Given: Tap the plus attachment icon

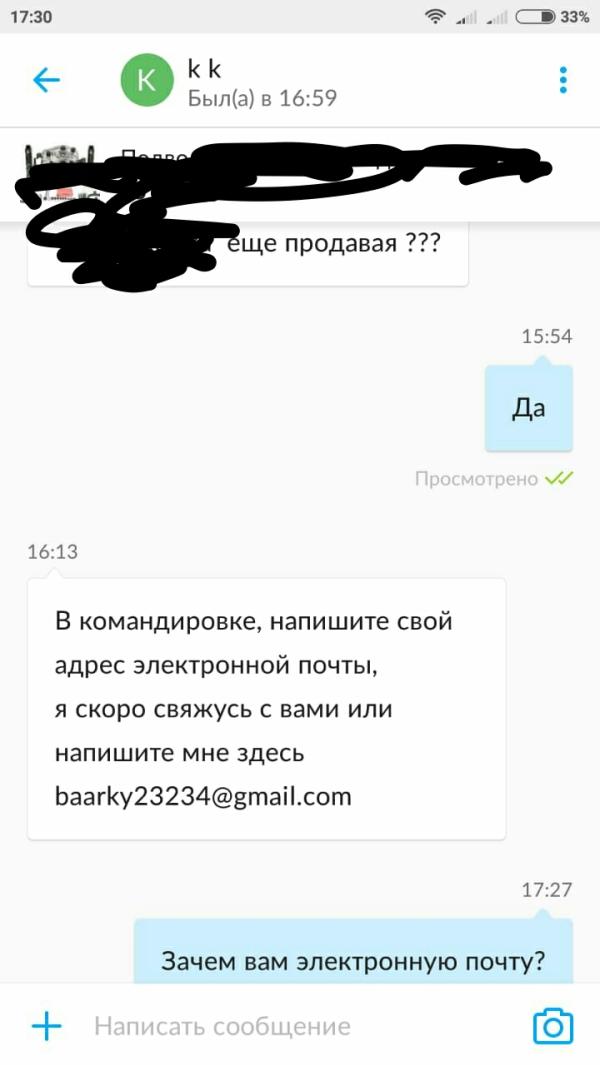Looking at the screenshot, I should (47, 1026).
